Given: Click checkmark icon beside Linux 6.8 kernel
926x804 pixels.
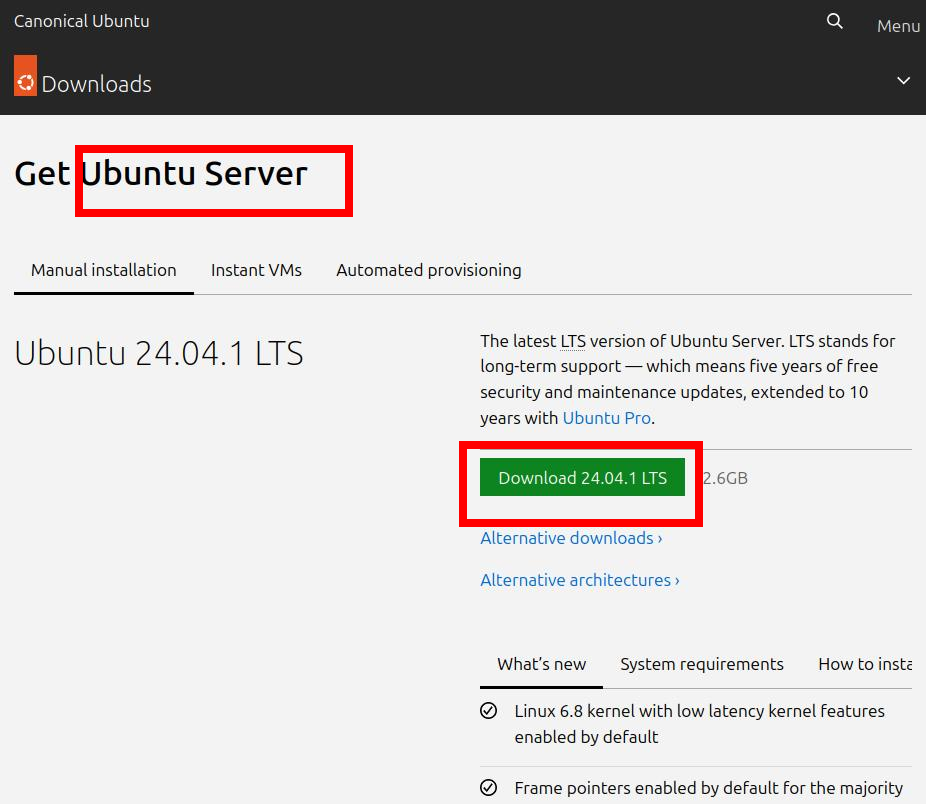Looking at the screenshot, I should click(488, 711).
